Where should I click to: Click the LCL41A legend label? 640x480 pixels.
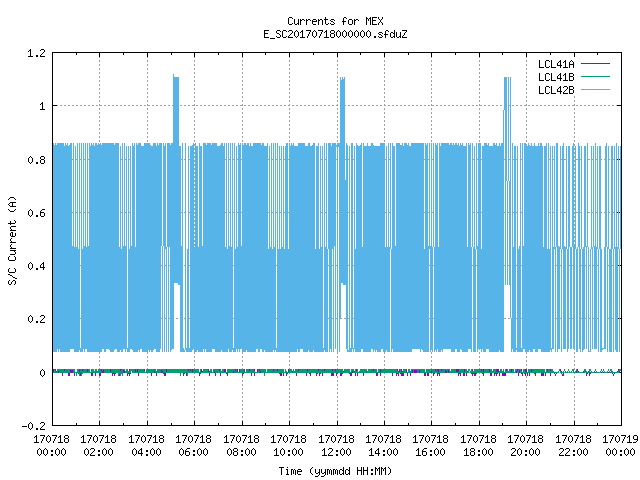tap(556, 64)
